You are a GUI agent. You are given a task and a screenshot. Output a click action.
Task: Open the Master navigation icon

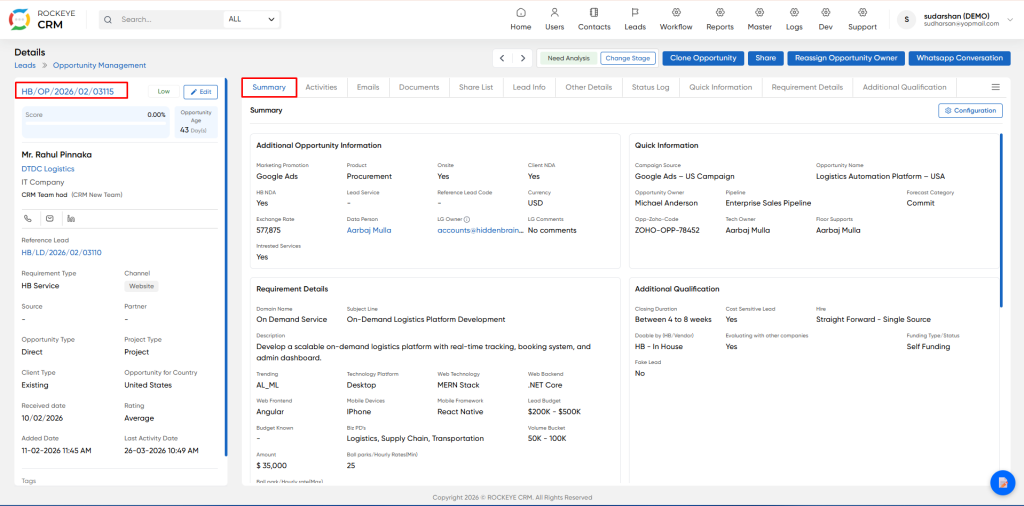(x=760, y=12)
